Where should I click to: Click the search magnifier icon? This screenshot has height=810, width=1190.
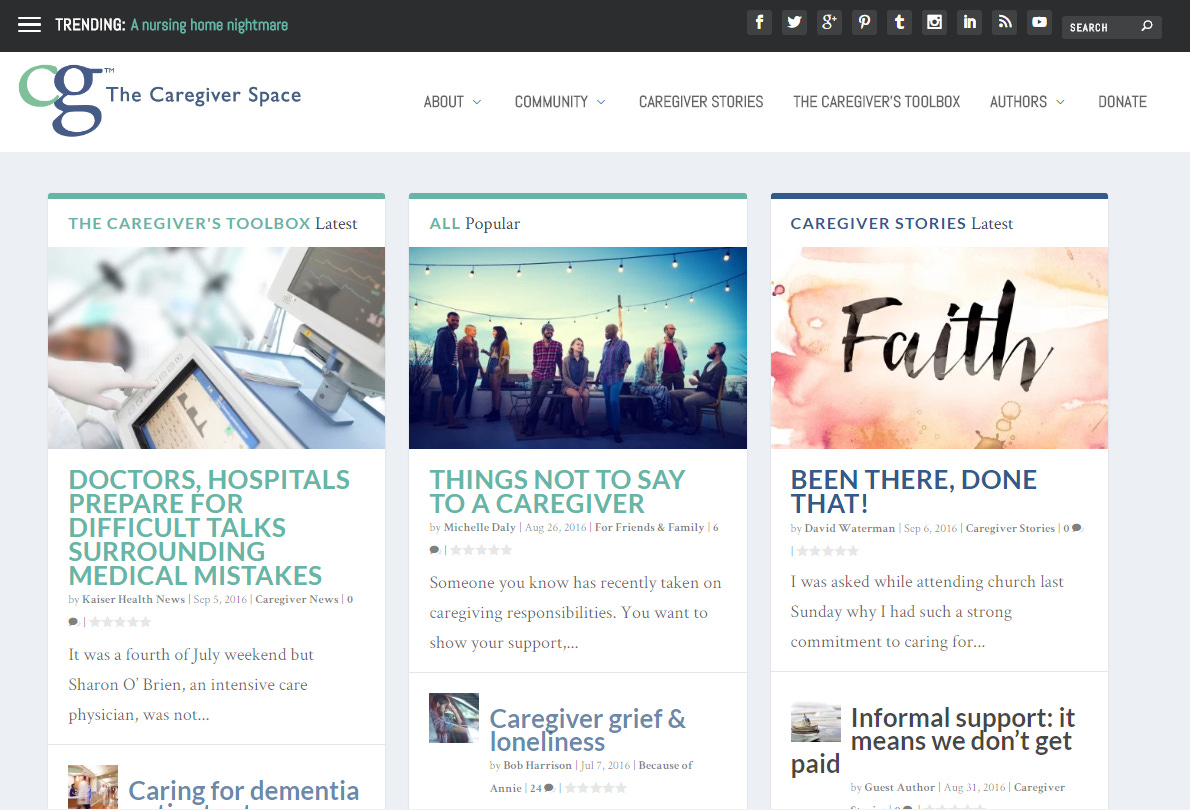(x=1147, y=27)
